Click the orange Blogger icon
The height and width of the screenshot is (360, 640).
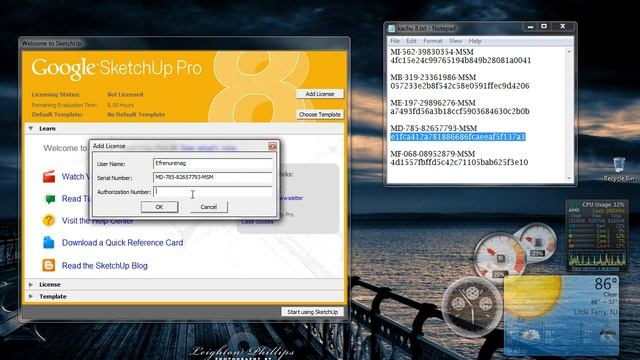point(49,265)
